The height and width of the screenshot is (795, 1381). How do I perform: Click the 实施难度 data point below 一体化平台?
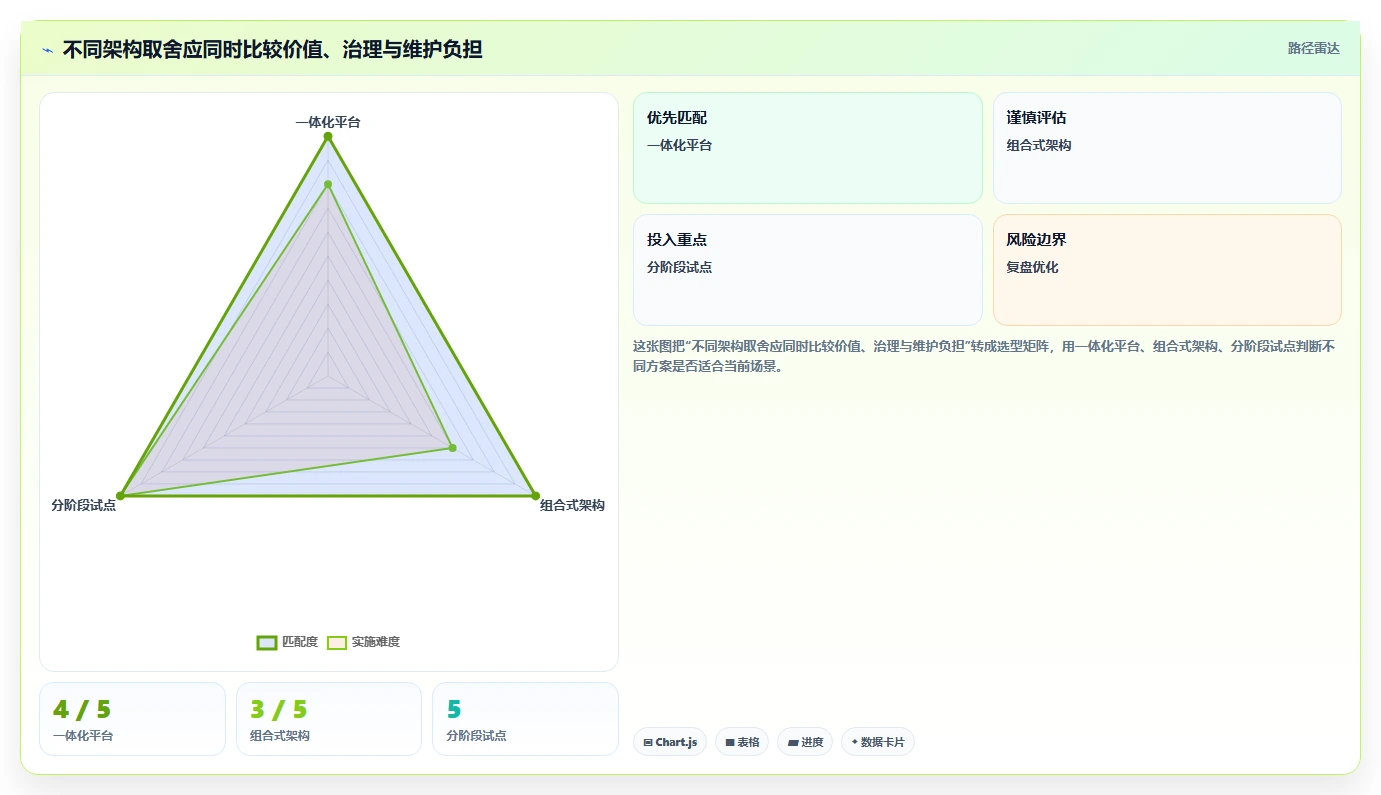pos(328,184)
